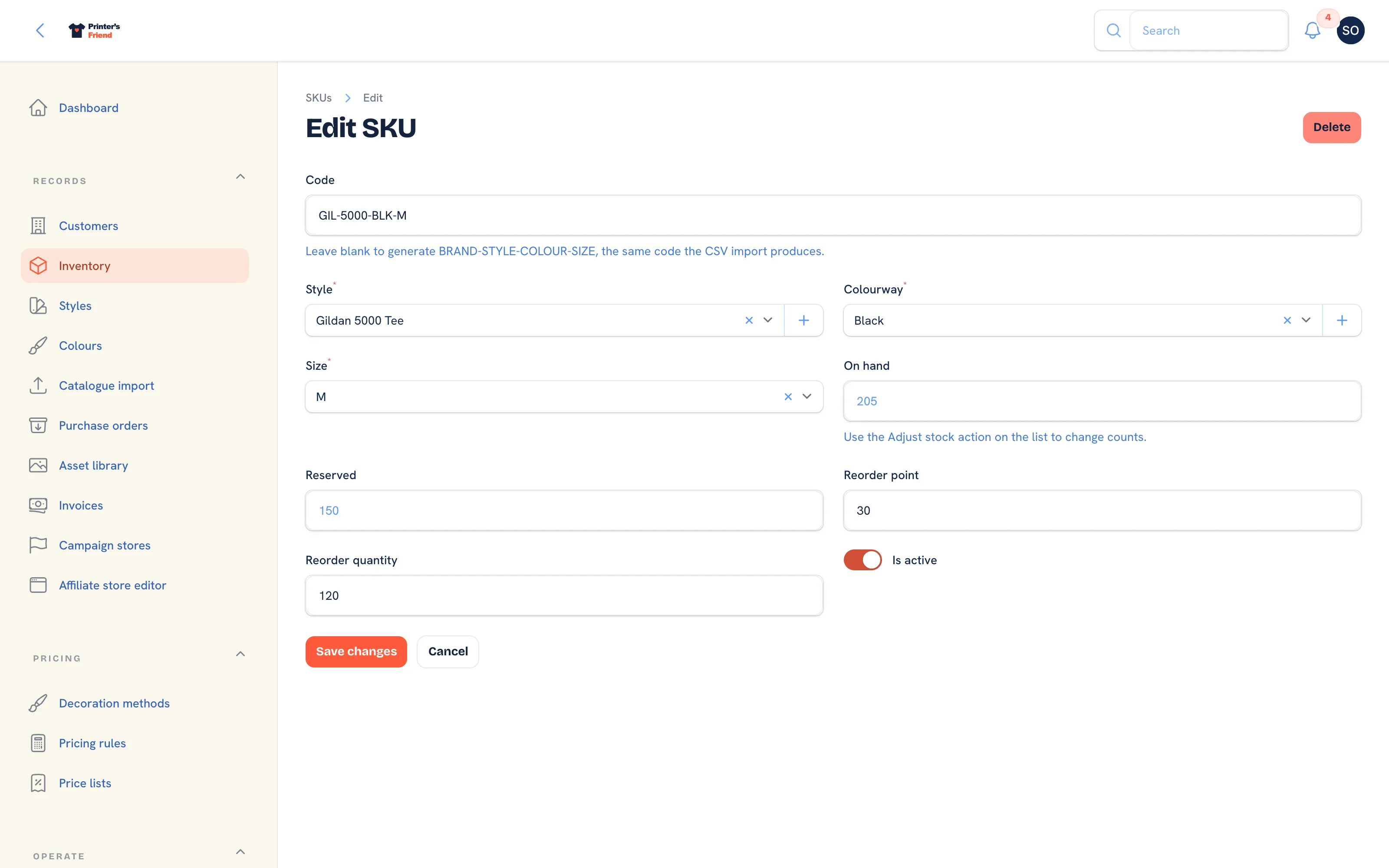Screen dimensions: 1389x868
Task: Open the SO user avatar menu
Action: tap(1350, 30)
